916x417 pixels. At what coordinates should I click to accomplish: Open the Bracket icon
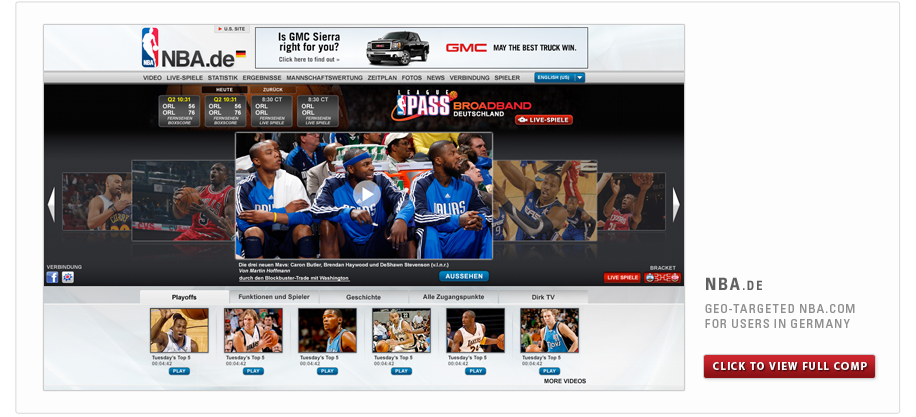[x=662, y=277]
